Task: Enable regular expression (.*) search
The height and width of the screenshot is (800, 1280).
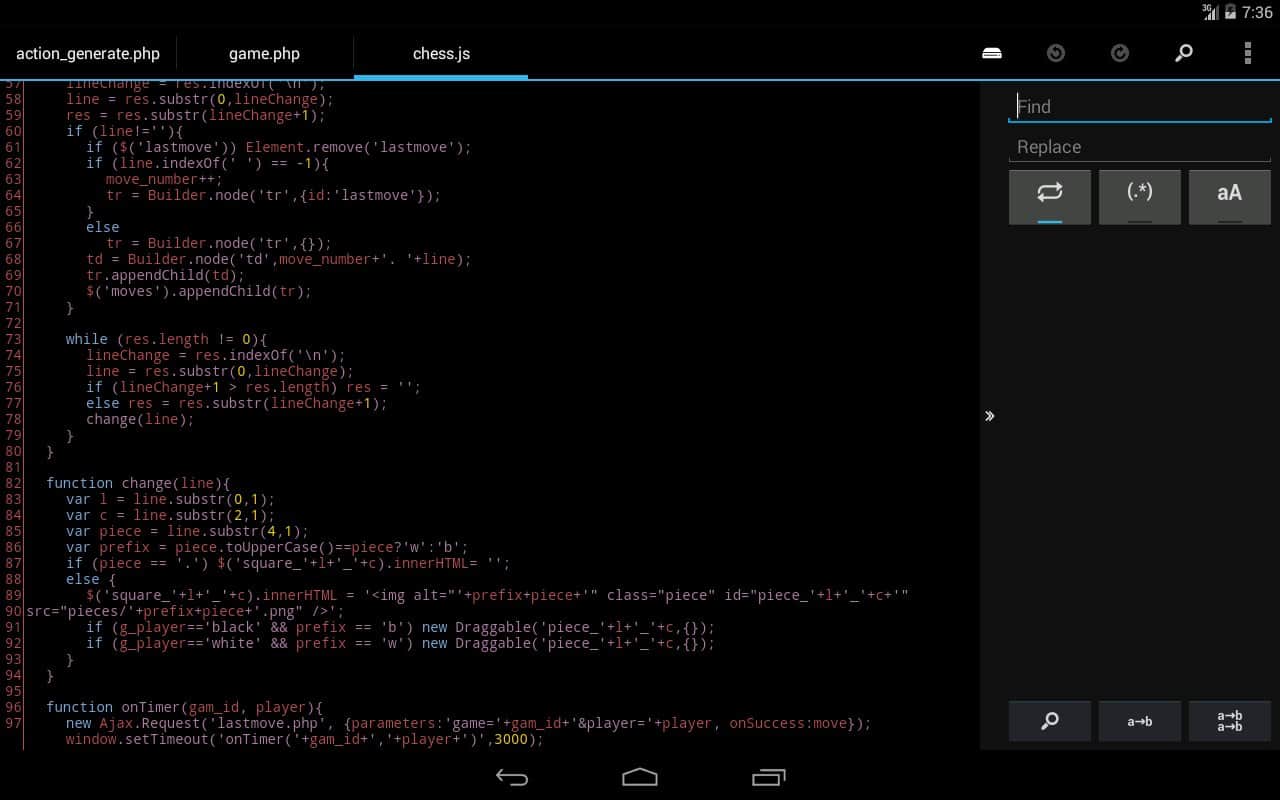Action: point(1140,195)
